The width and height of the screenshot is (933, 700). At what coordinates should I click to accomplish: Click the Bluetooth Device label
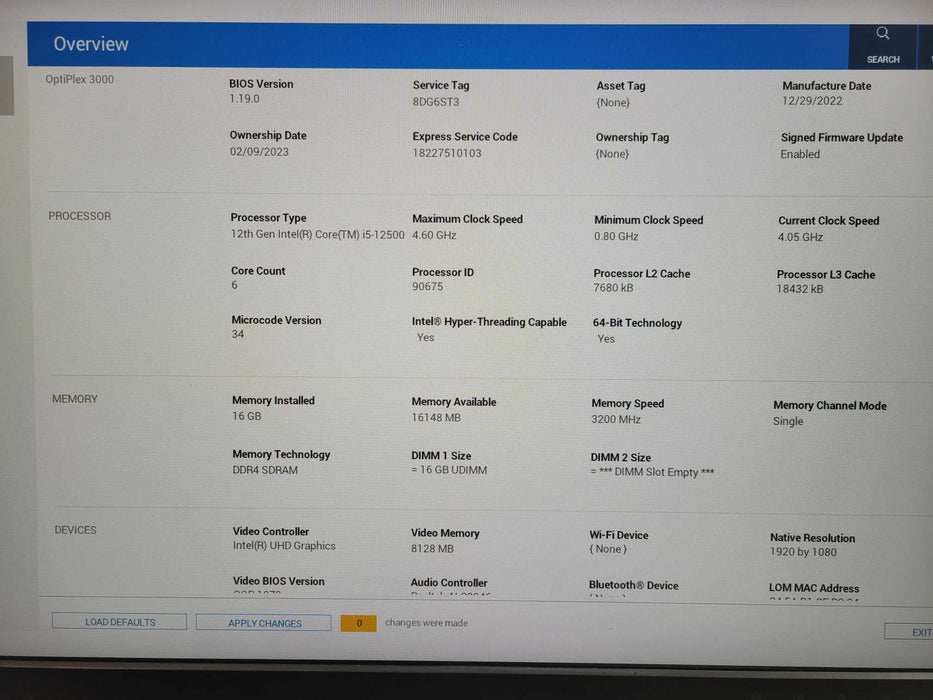634,585
